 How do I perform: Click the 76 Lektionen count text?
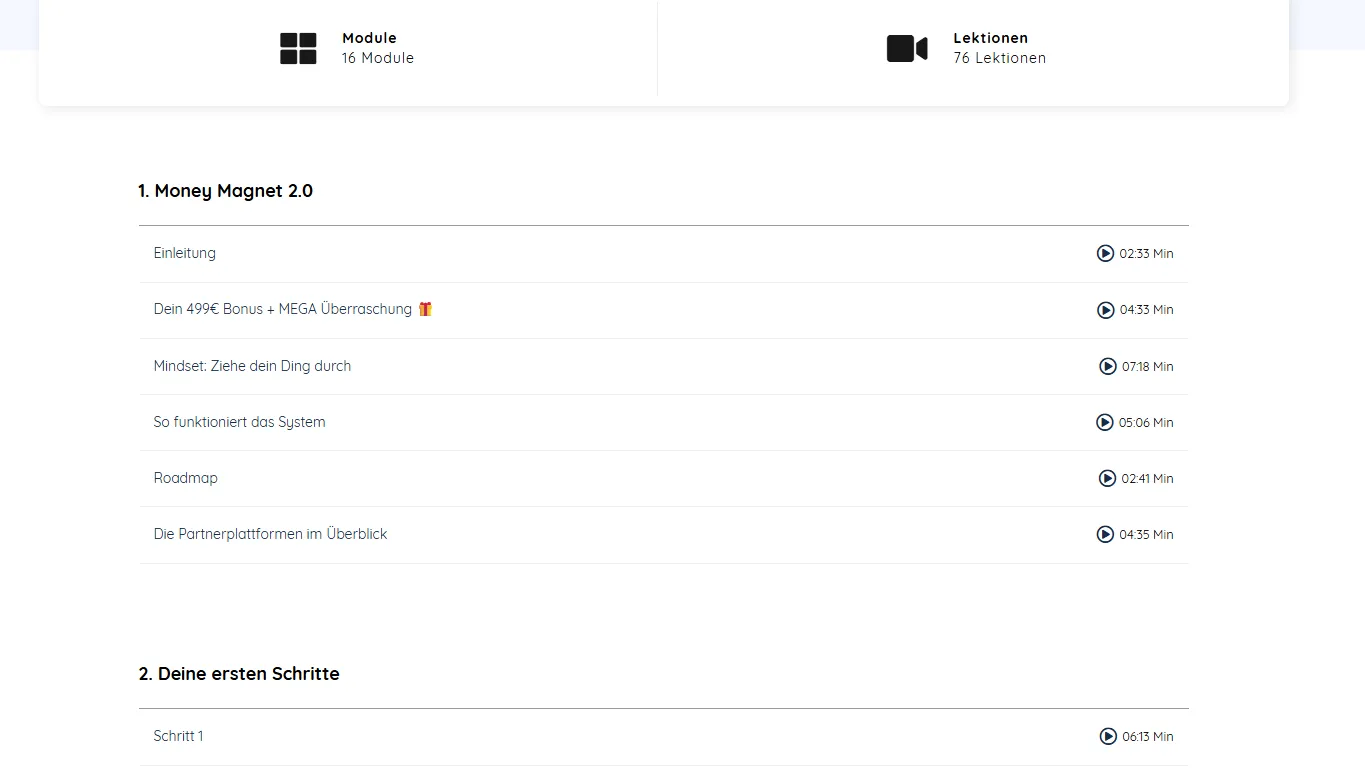point(999,58)
